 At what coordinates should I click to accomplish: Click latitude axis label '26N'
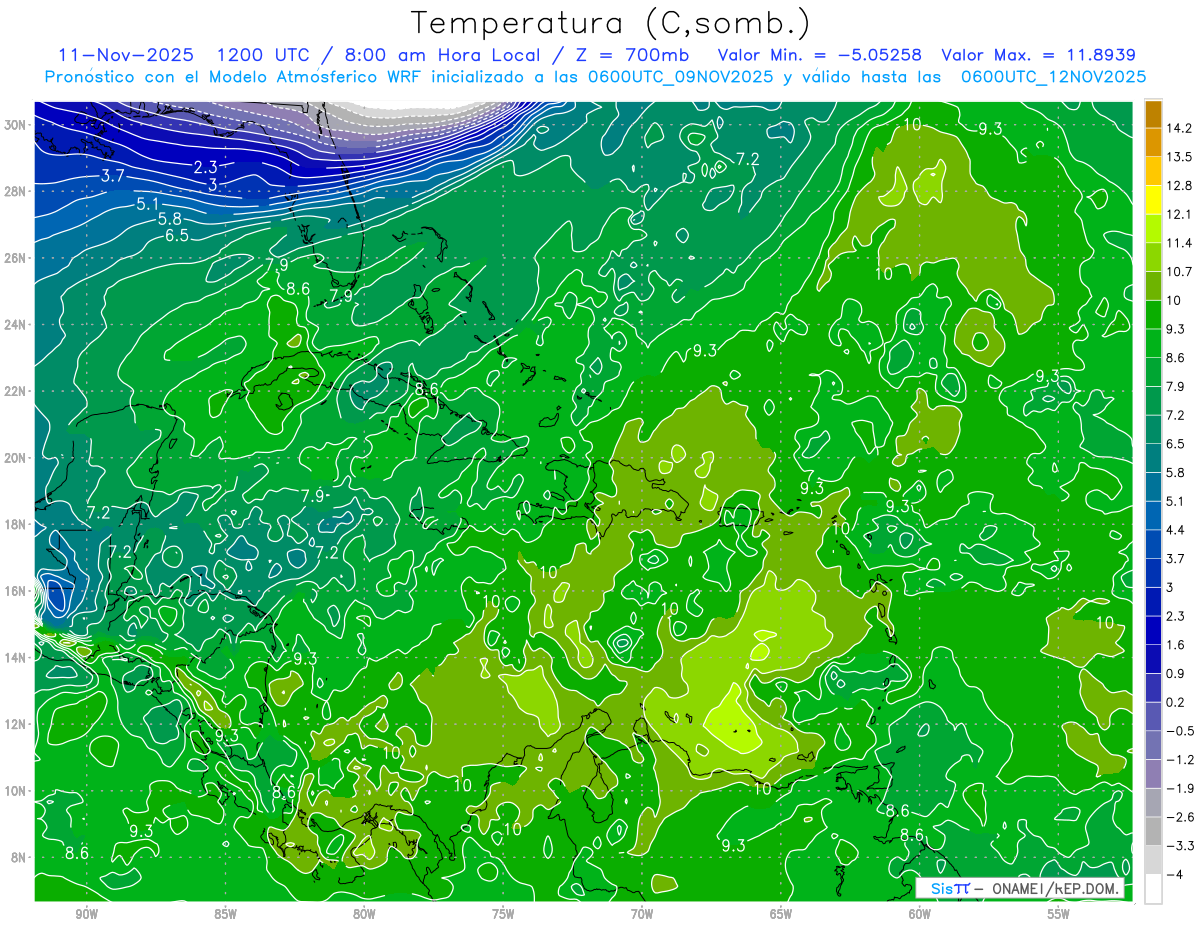(15, 258)
